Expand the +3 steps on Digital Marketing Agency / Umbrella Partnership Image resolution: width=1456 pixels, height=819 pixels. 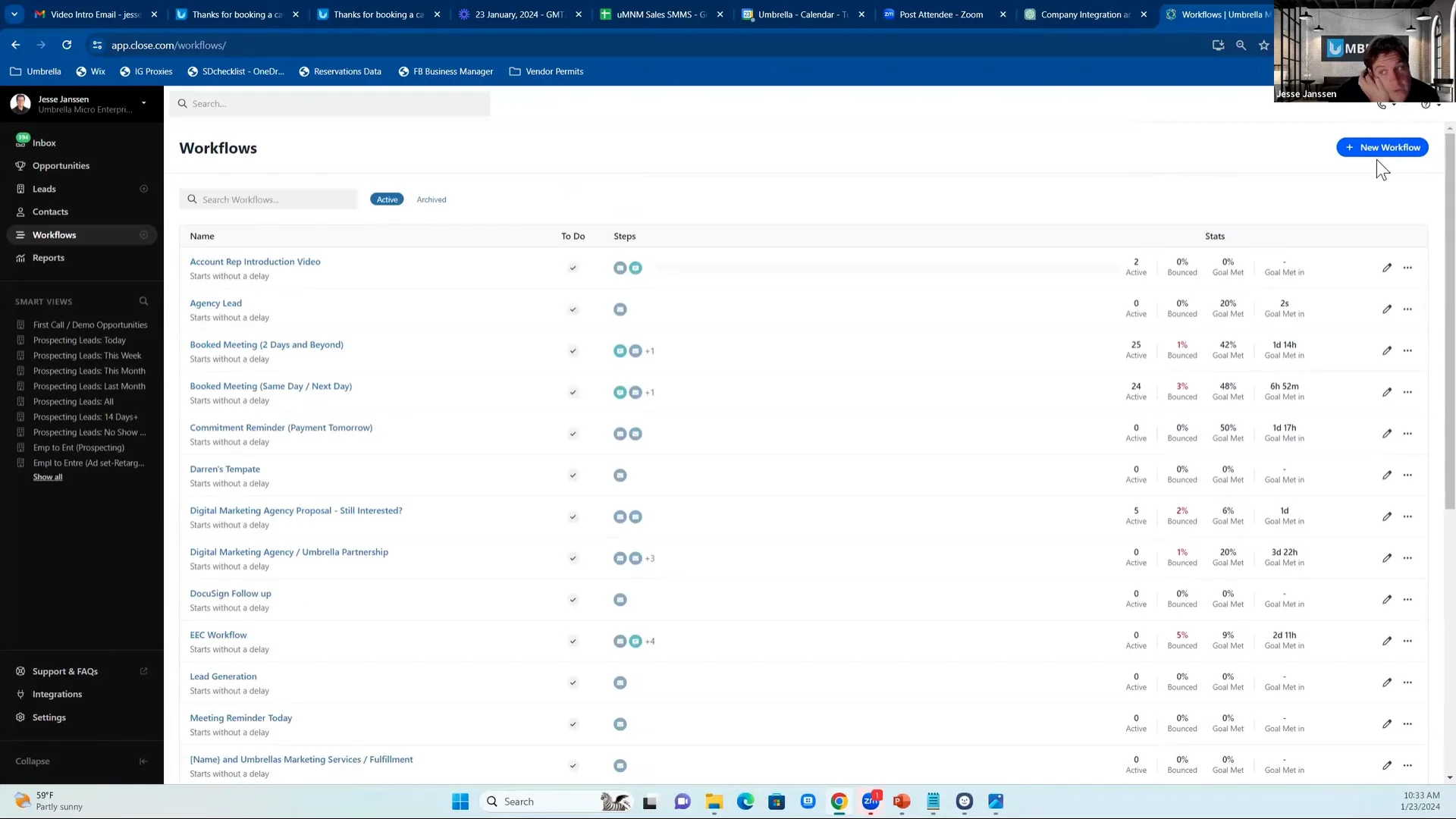[x=650, y=559]
